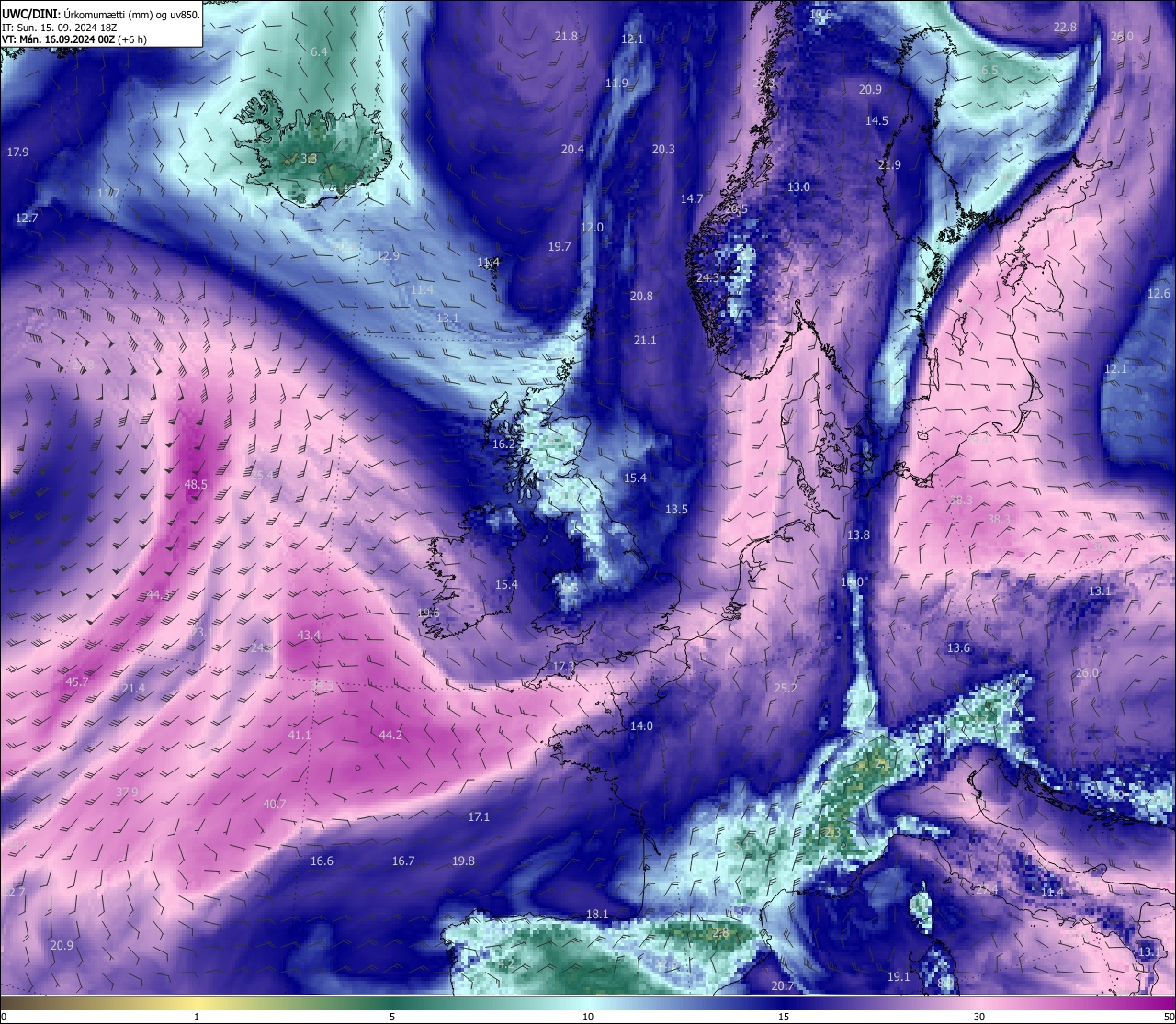Click the 'VT: Mán. 16.09.2024 00Z (+6 h)' line
Viewport: 1176px width, 1024px height.
(x=74, y=39)
